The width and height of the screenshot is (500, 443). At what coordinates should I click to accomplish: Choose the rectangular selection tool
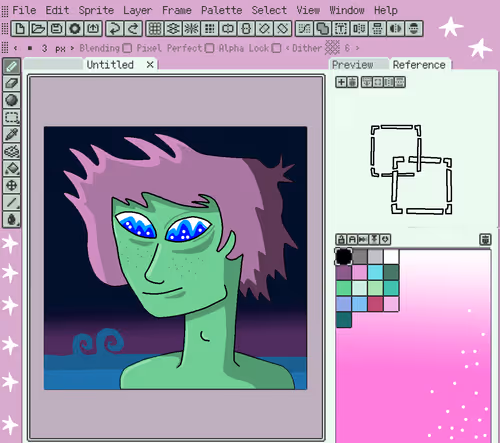coord(12,117)
